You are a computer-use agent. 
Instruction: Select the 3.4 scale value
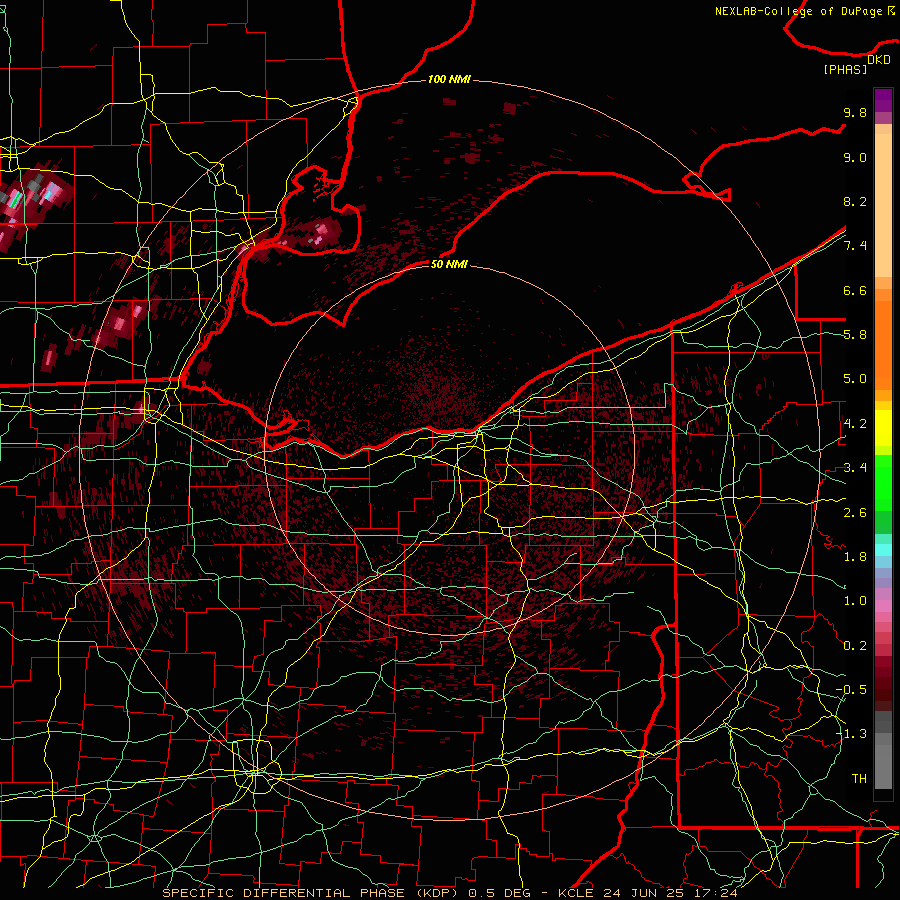pyautogui.click(x=855, y=468)
